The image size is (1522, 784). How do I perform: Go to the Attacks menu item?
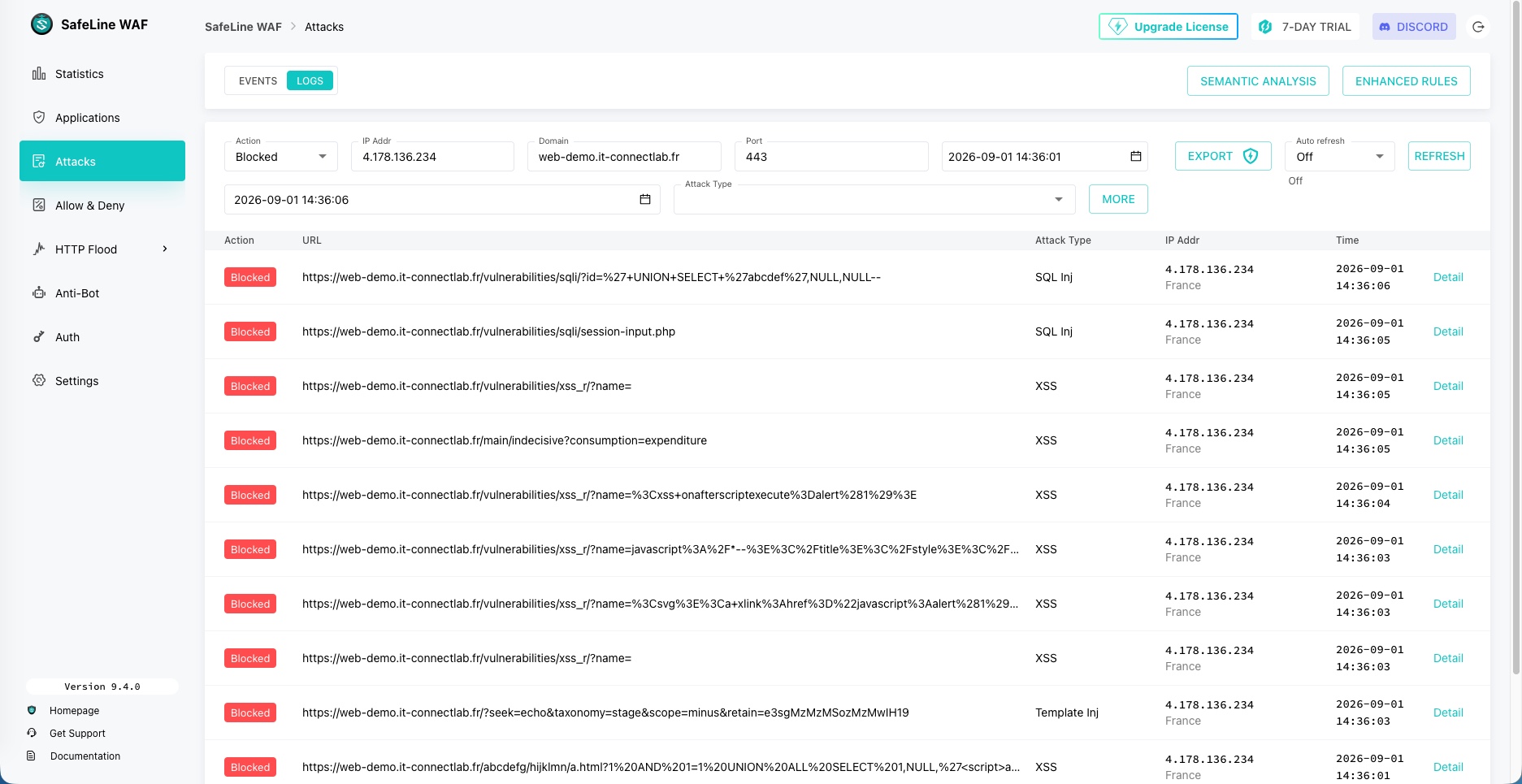point(102,162)
